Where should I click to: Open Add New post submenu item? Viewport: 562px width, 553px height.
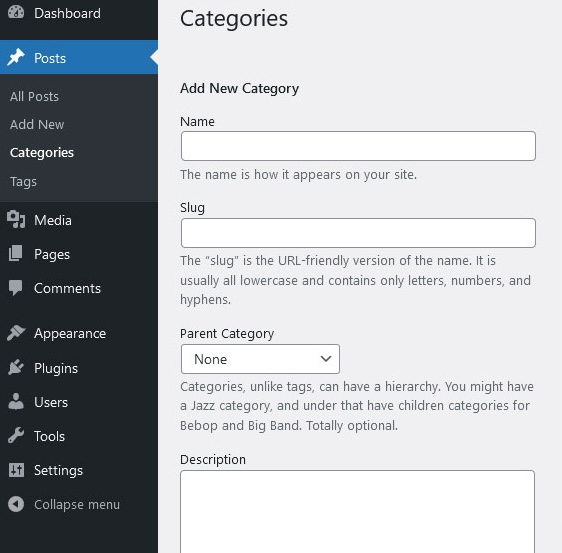pos(37,124)
